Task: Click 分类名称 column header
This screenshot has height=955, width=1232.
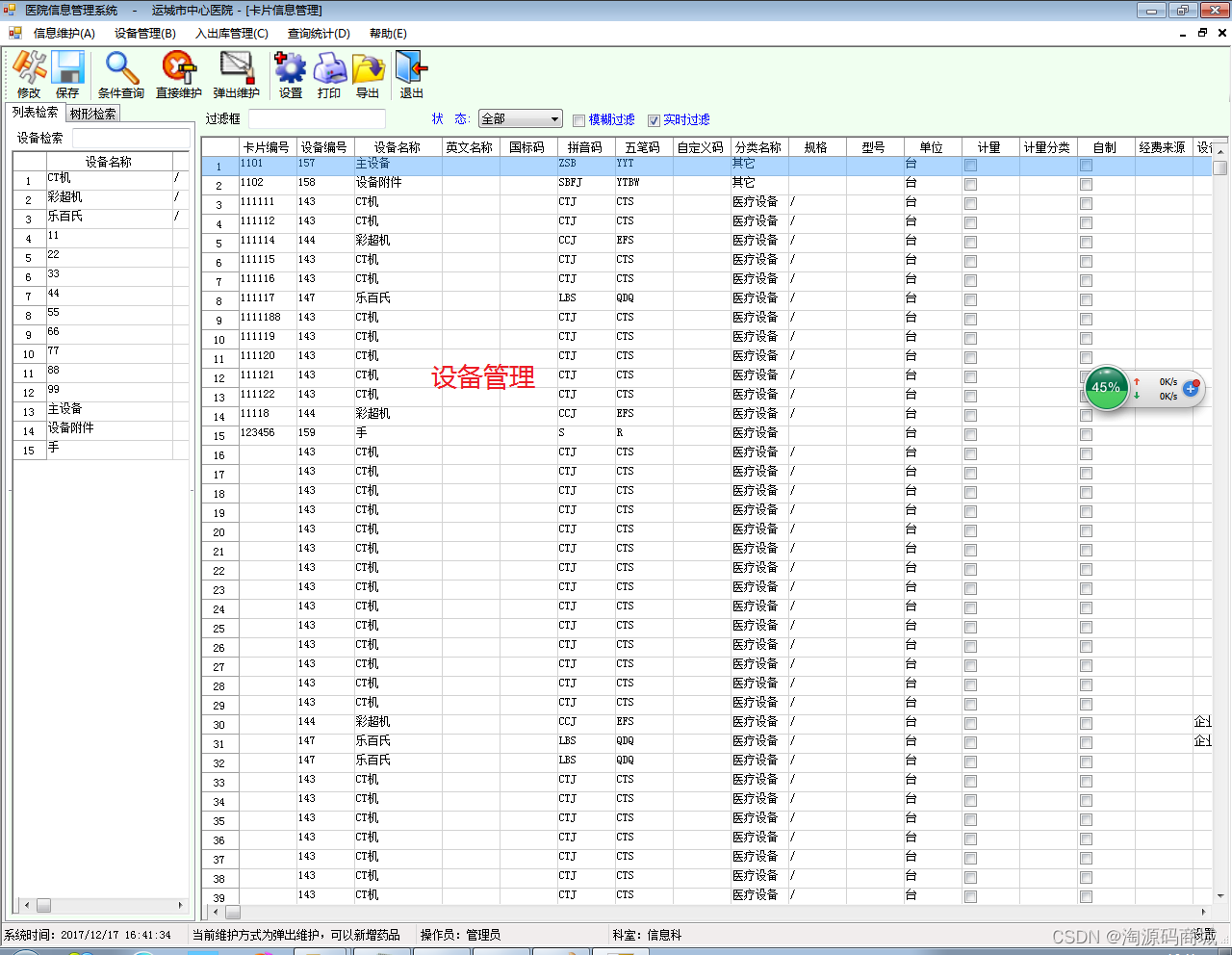Action: [x=759, y=147]
